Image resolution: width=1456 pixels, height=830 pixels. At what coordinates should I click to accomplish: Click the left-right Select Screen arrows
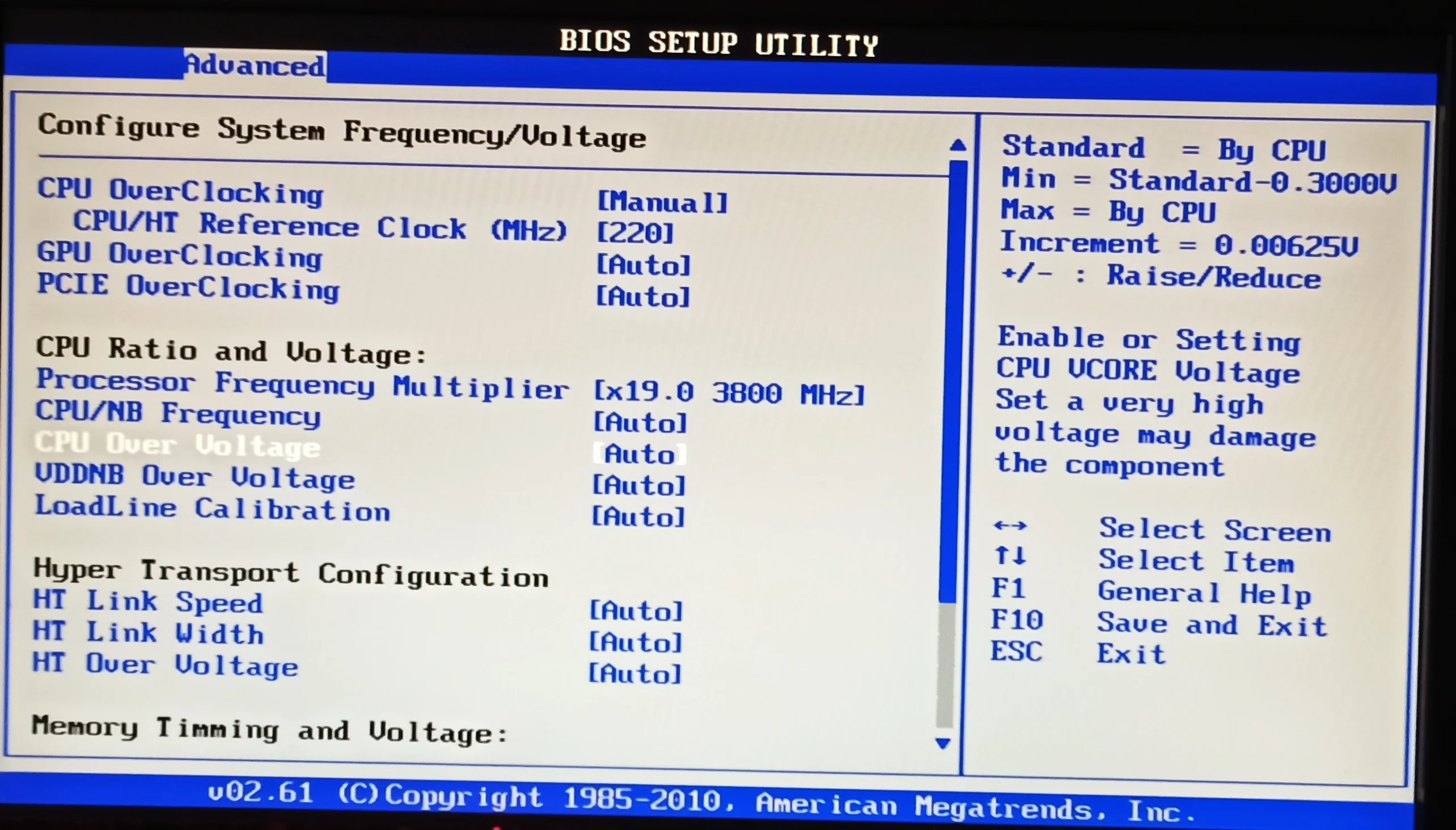pos(1010,525)
